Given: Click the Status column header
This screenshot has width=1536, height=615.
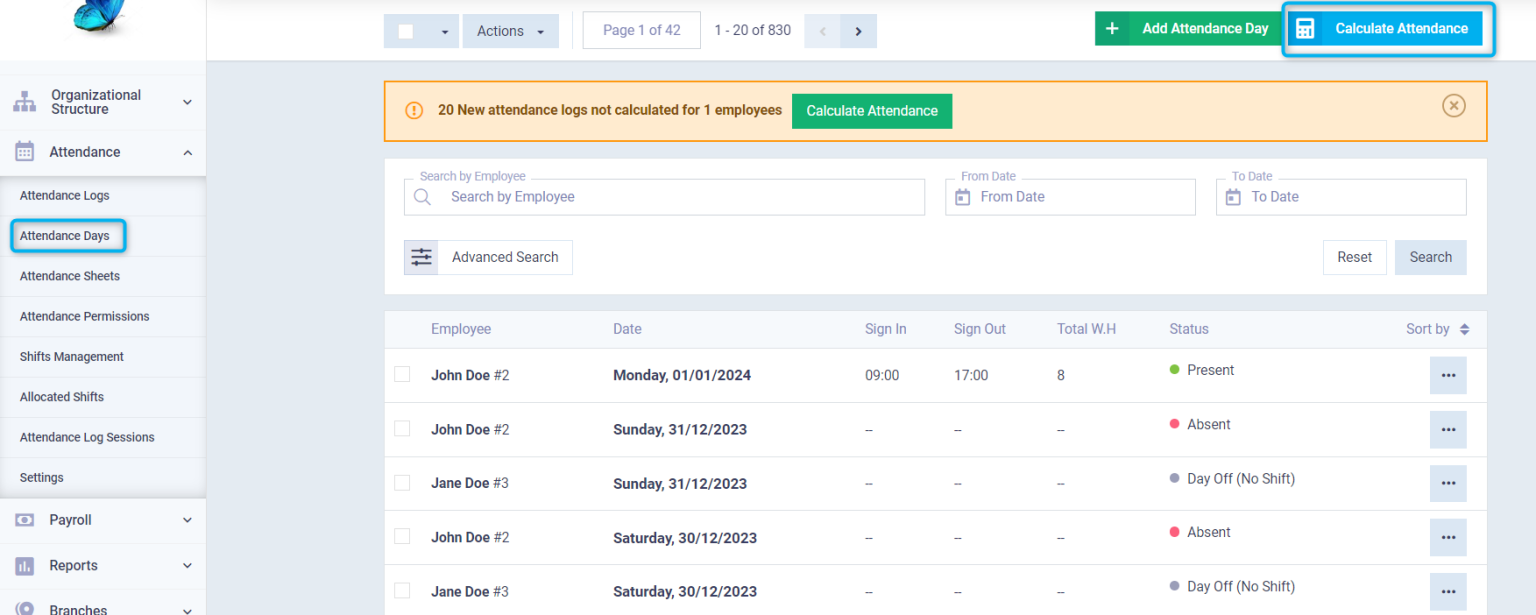Looking at the screenshot, I should (1189, 329).
